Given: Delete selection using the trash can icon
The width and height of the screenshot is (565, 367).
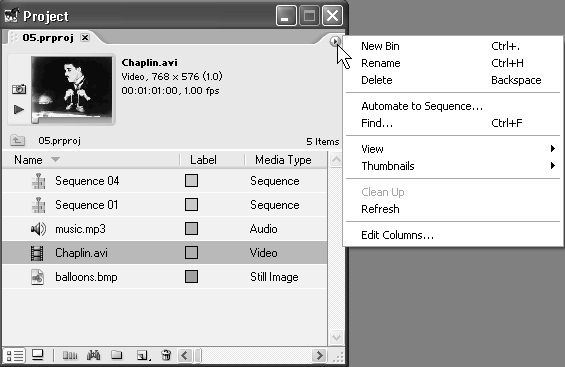Looking at the screenshot, I should [x=166, y=355].
